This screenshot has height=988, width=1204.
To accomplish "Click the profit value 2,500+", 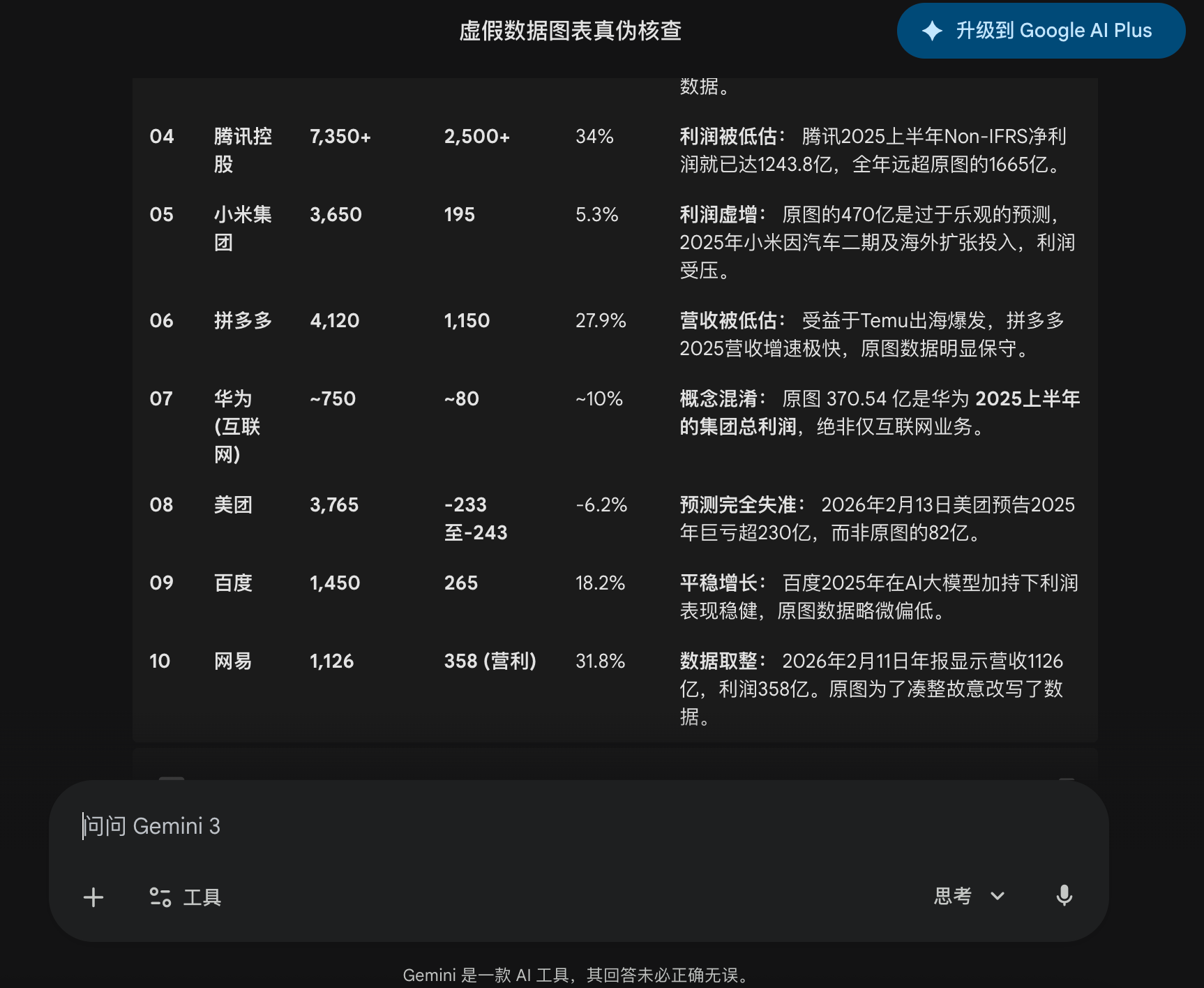I will pos(477,136).
